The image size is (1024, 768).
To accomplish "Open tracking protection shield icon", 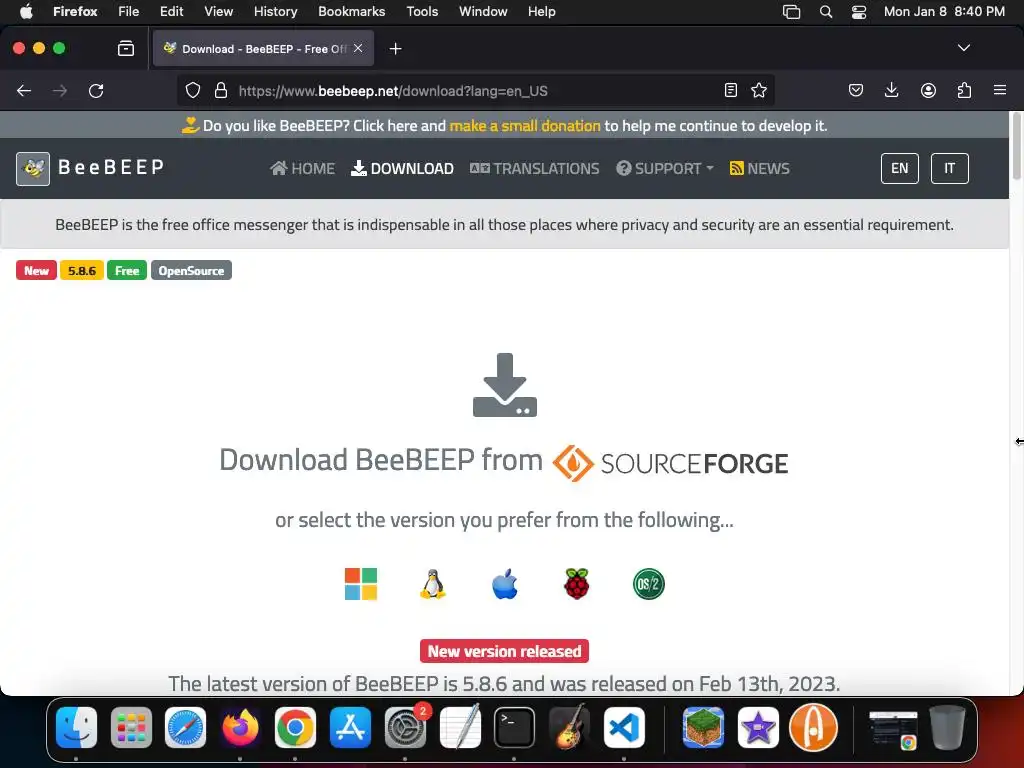I will point(193,90).
